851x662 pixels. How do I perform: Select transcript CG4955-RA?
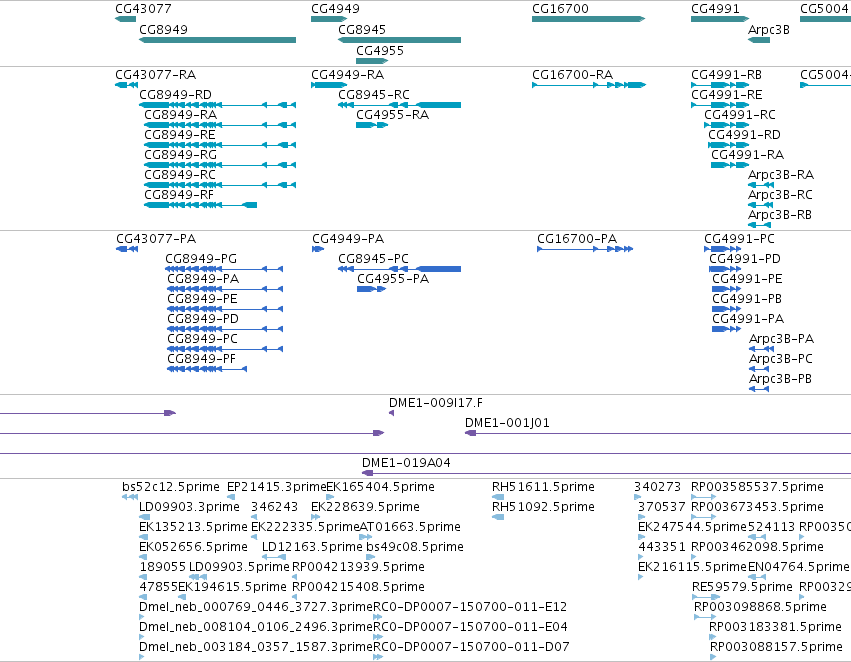[x=392, y=115]
